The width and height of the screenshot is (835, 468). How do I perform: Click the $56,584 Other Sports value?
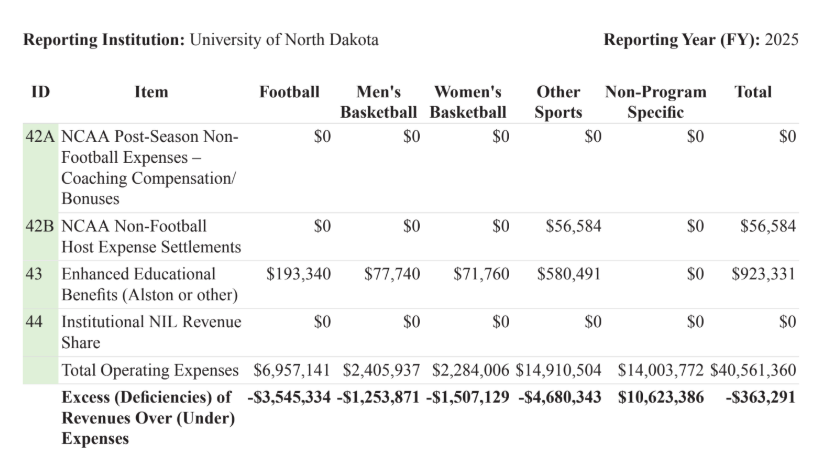tap(573, 226)
